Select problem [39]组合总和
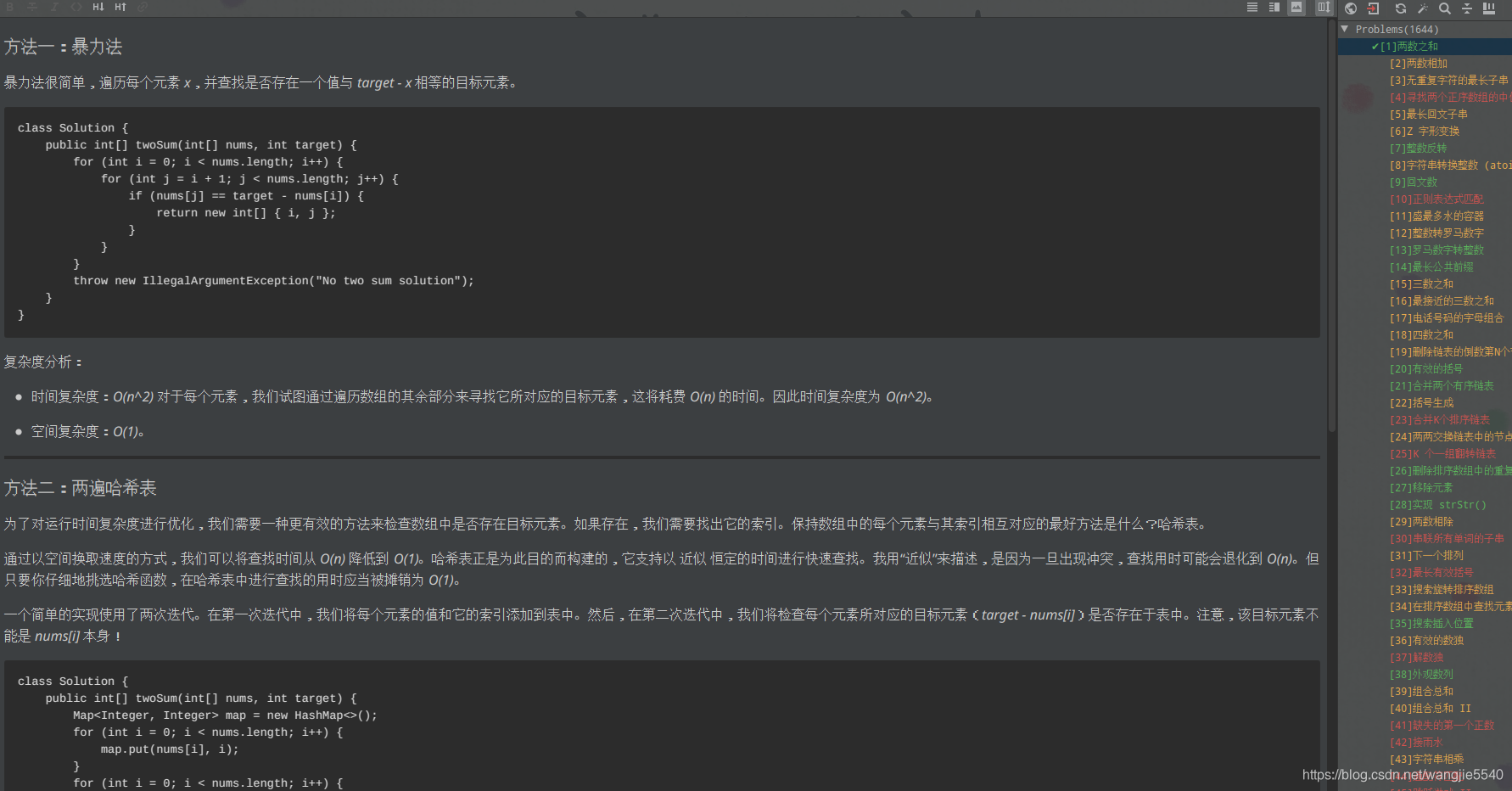 tap(1421, 692)
